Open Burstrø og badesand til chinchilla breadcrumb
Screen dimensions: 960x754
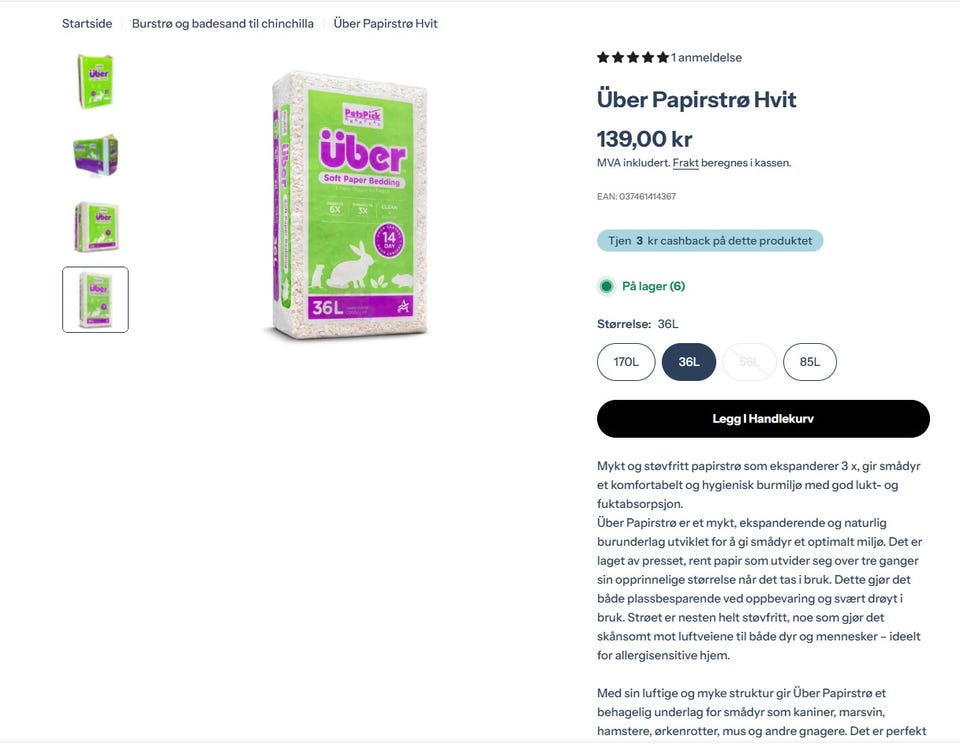click(223, 23)
